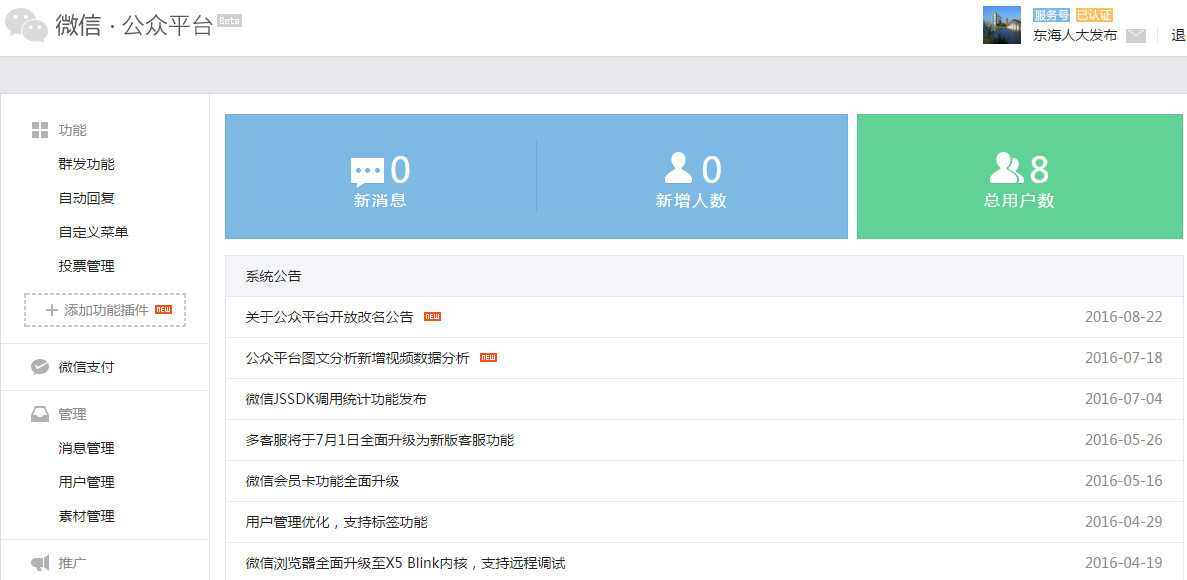
Task: Click the 微信 · 公众平台 title text
Action: [x=134, y=25]
